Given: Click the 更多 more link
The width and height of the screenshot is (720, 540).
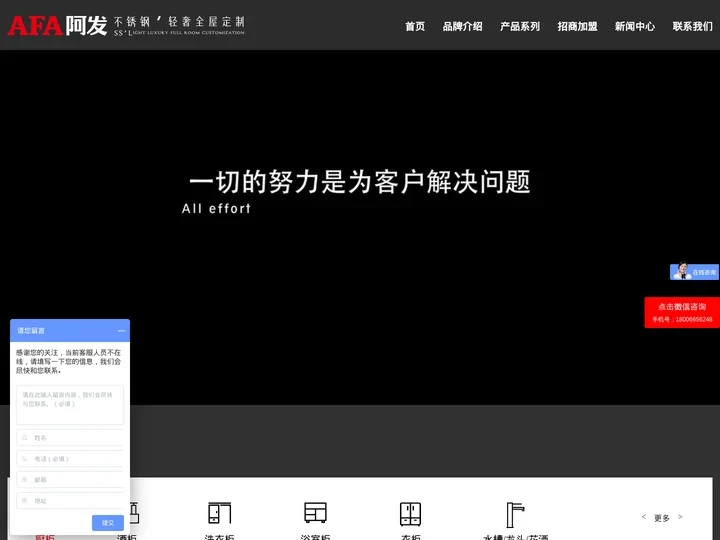Looking at the screenshot, I should tap(662, 518).
